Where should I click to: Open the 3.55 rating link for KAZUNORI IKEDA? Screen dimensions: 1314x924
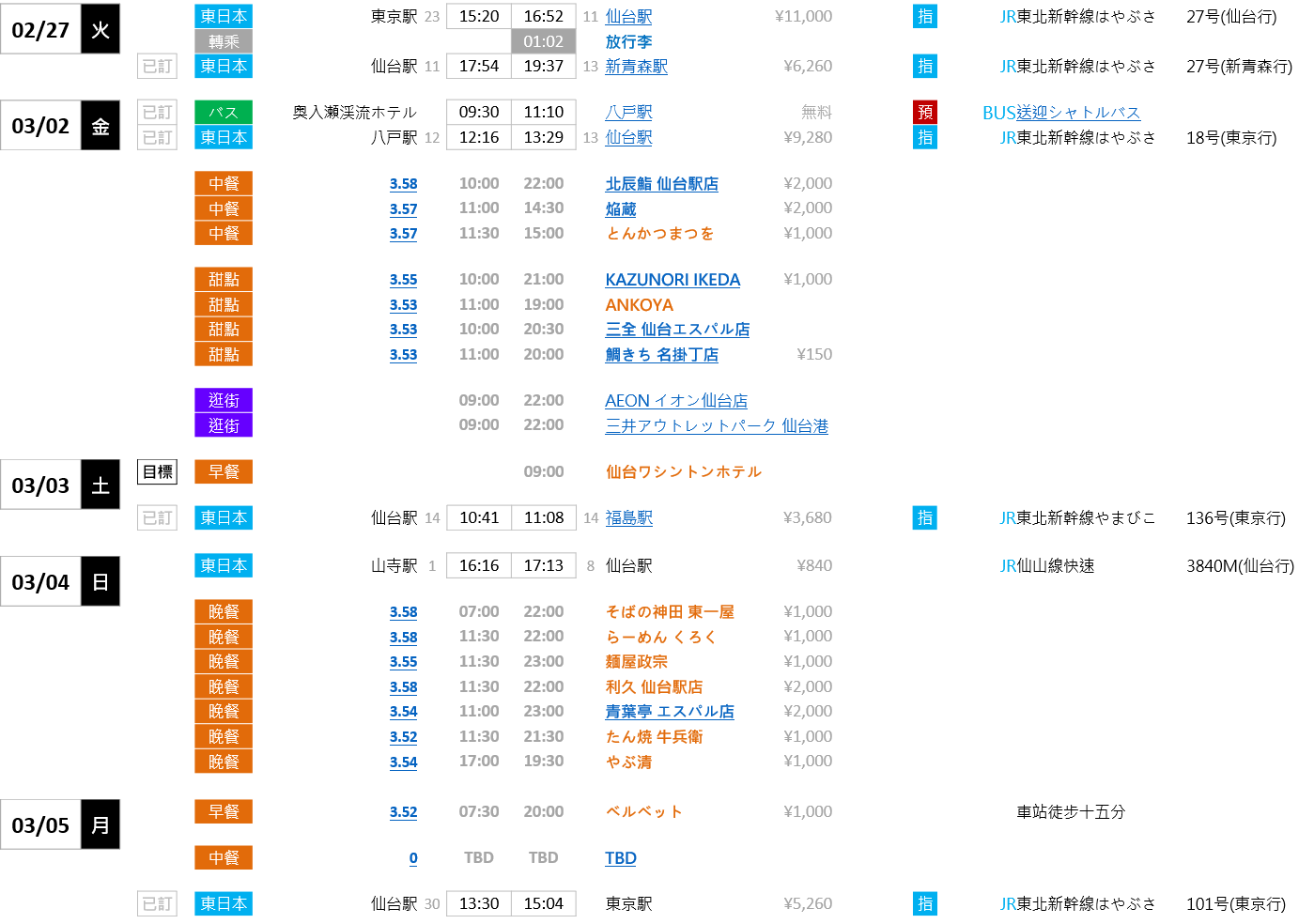(403, 280)
